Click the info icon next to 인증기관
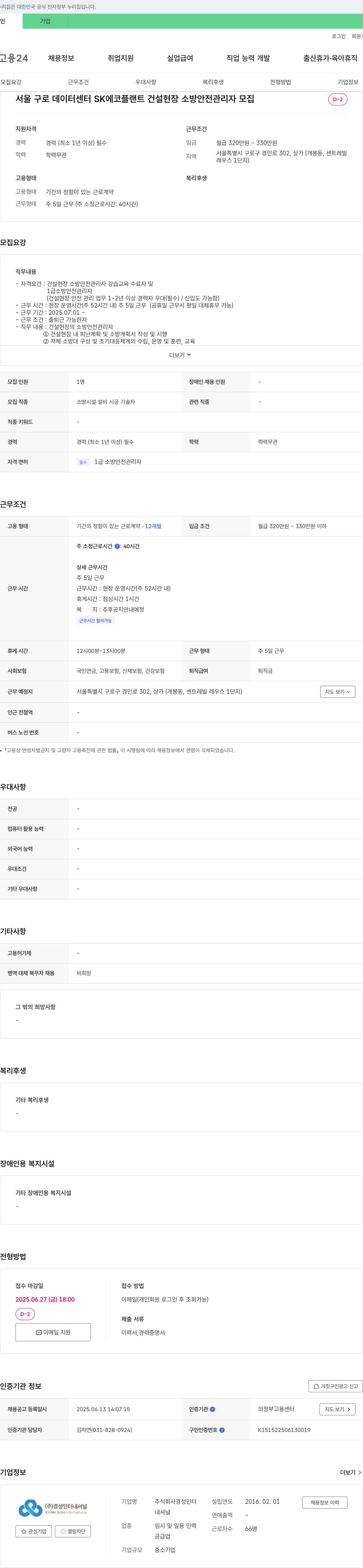Viewport: 363px width, 1568px height. [213, 1409]
